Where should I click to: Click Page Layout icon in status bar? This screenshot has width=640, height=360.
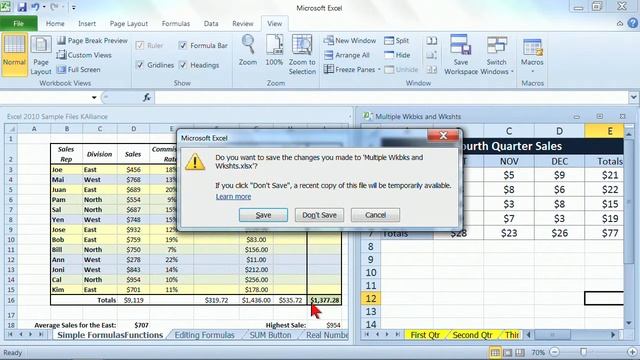[507, 352]
